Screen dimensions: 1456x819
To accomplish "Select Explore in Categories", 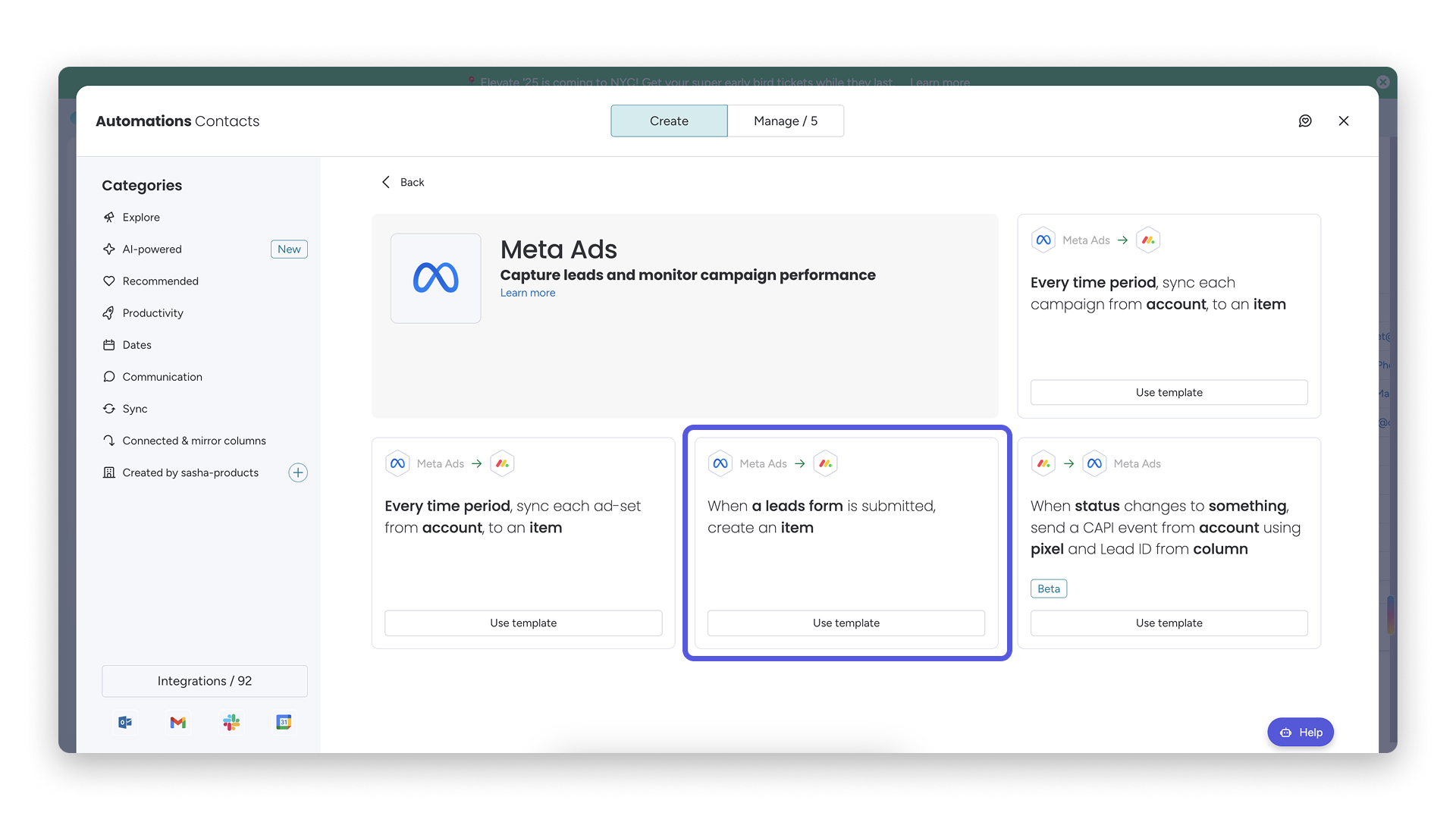I will pos(141,217).
